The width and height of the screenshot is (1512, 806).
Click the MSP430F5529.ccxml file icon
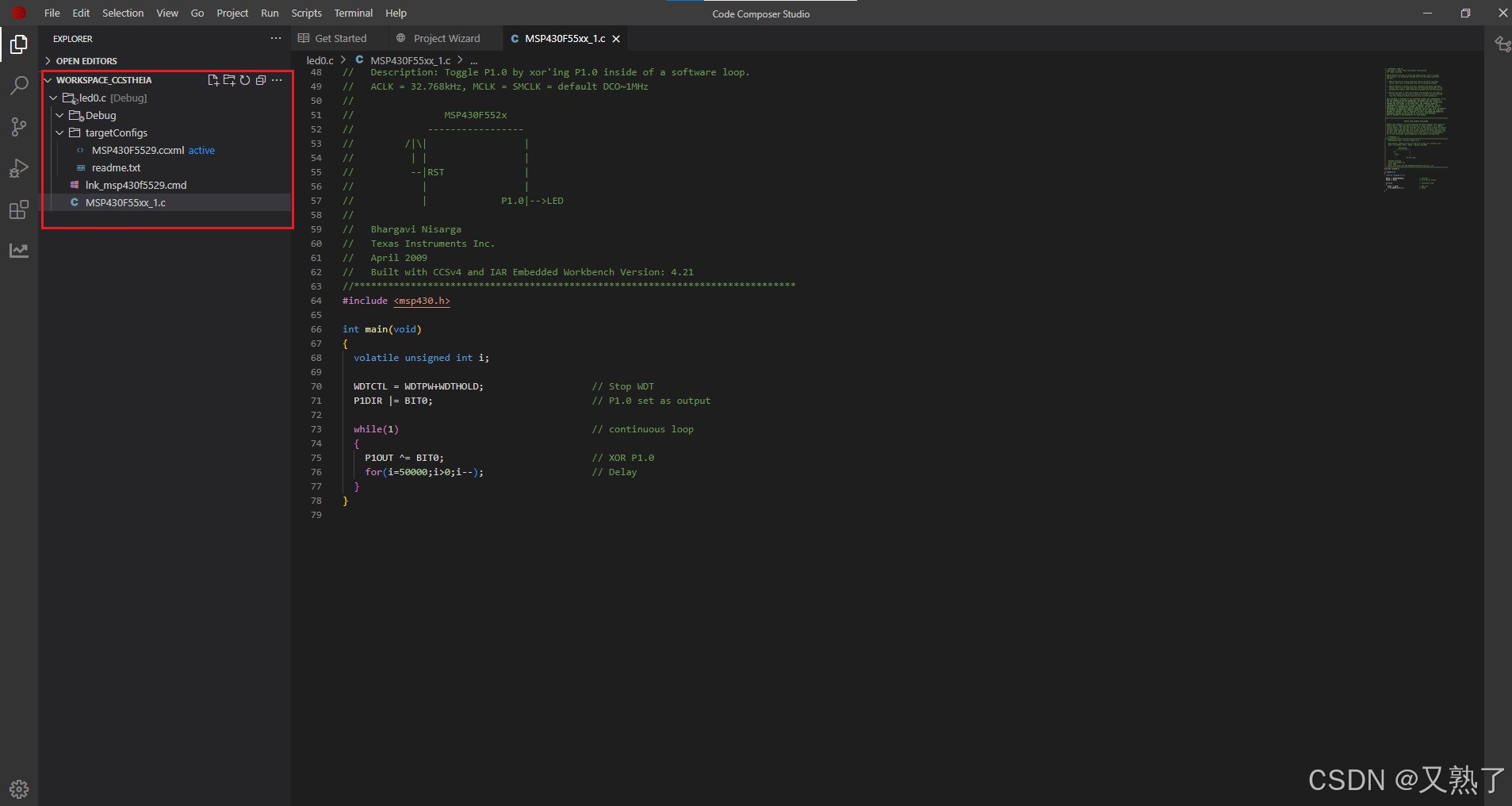(x=81, y=150)
